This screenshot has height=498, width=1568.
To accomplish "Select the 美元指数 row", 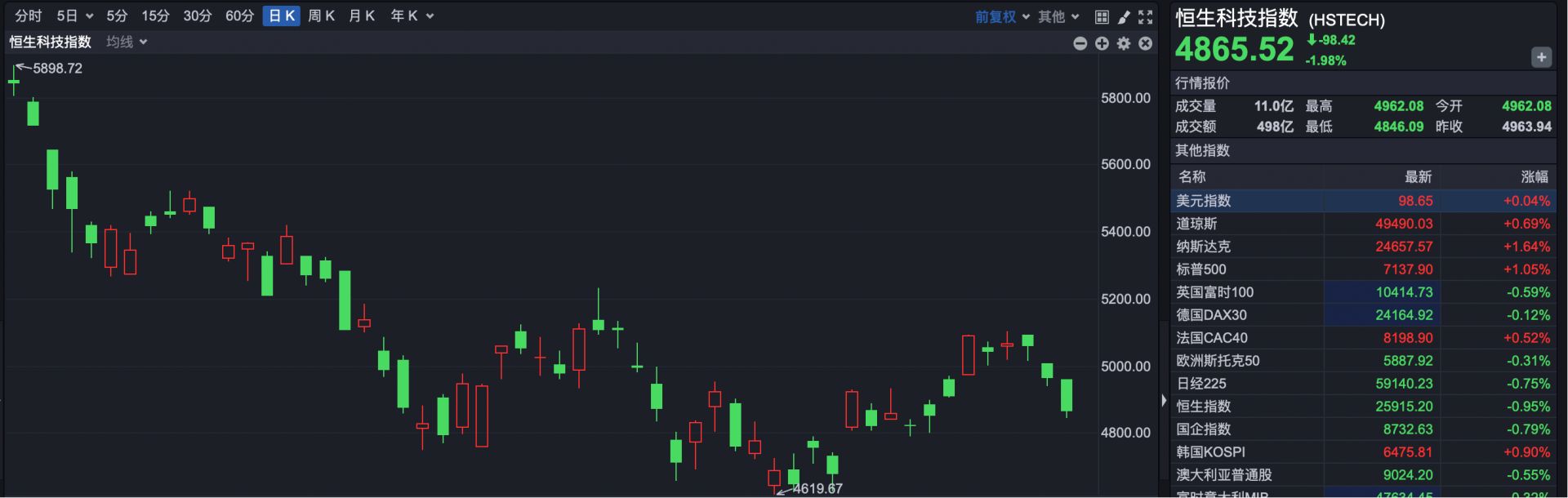I will point(1363,201).
